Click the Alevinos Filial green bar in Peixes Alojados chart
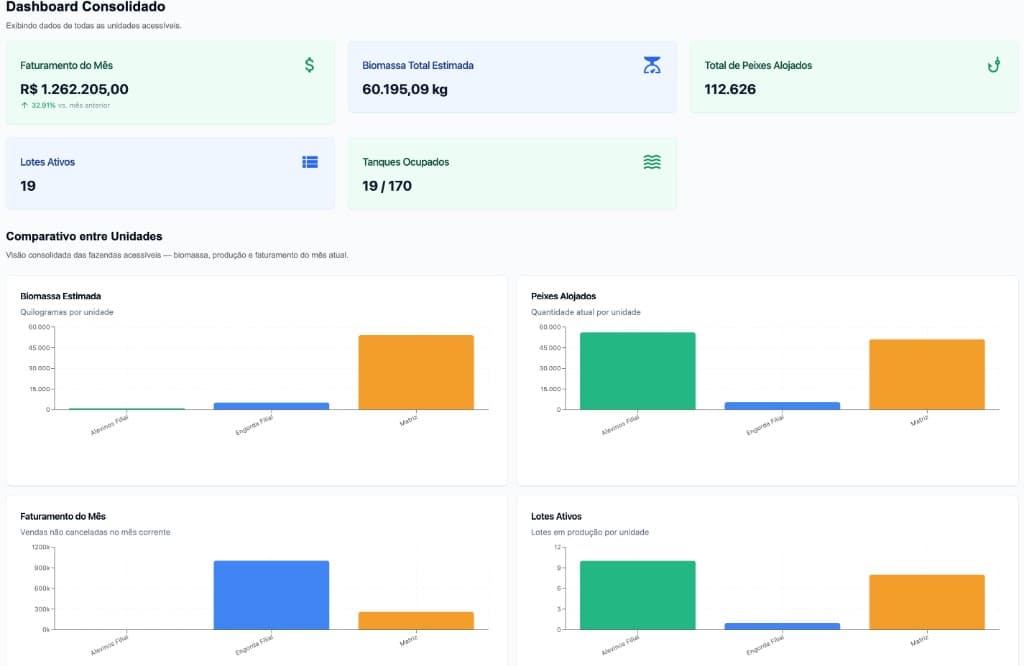 (x=637, y=371)
